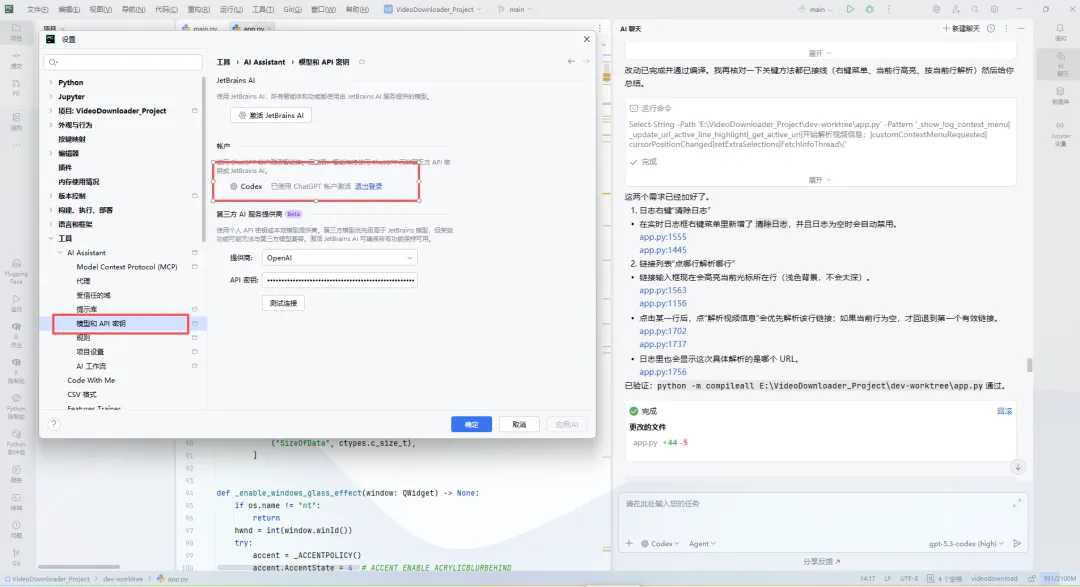Start debugging with the bug icon
The height and width of the screenshot is (587, 1080).
point(869,10)
